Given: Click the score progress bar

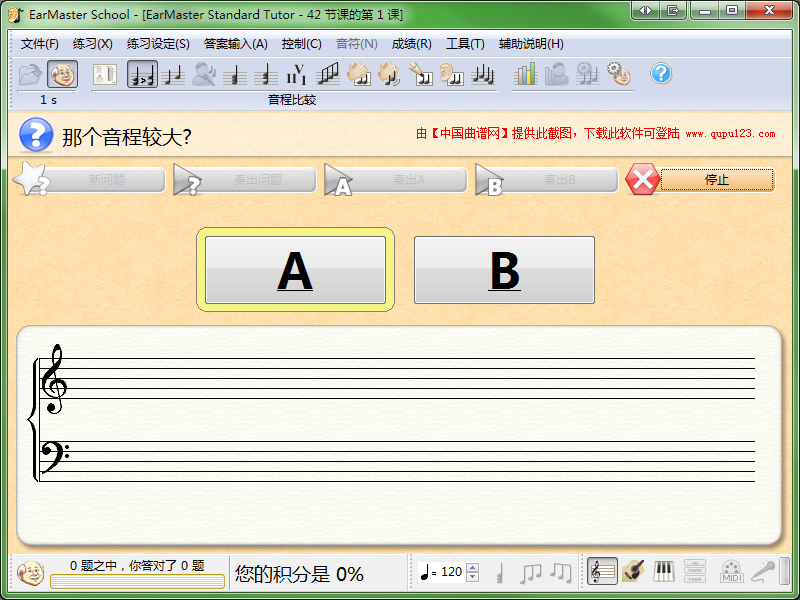Looking at the screenshot, I should (137, 581).
